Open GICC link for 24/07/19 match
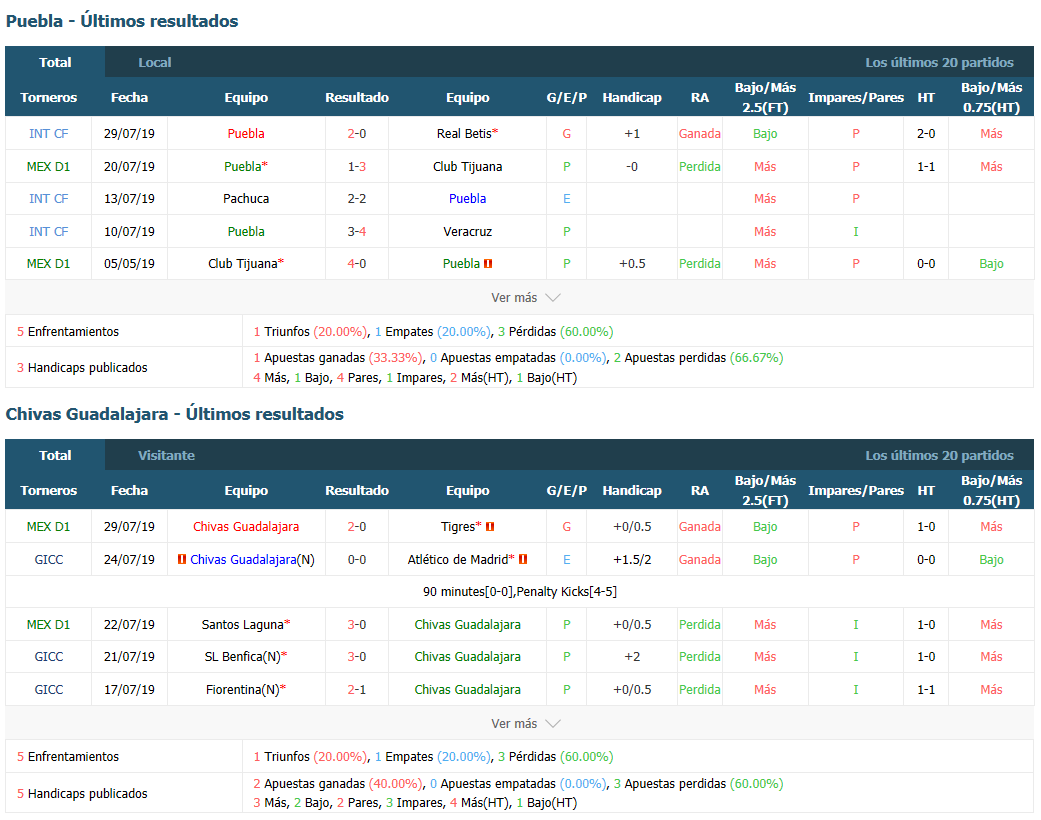This screenshot has height=820, width=1041. [48, 560]
